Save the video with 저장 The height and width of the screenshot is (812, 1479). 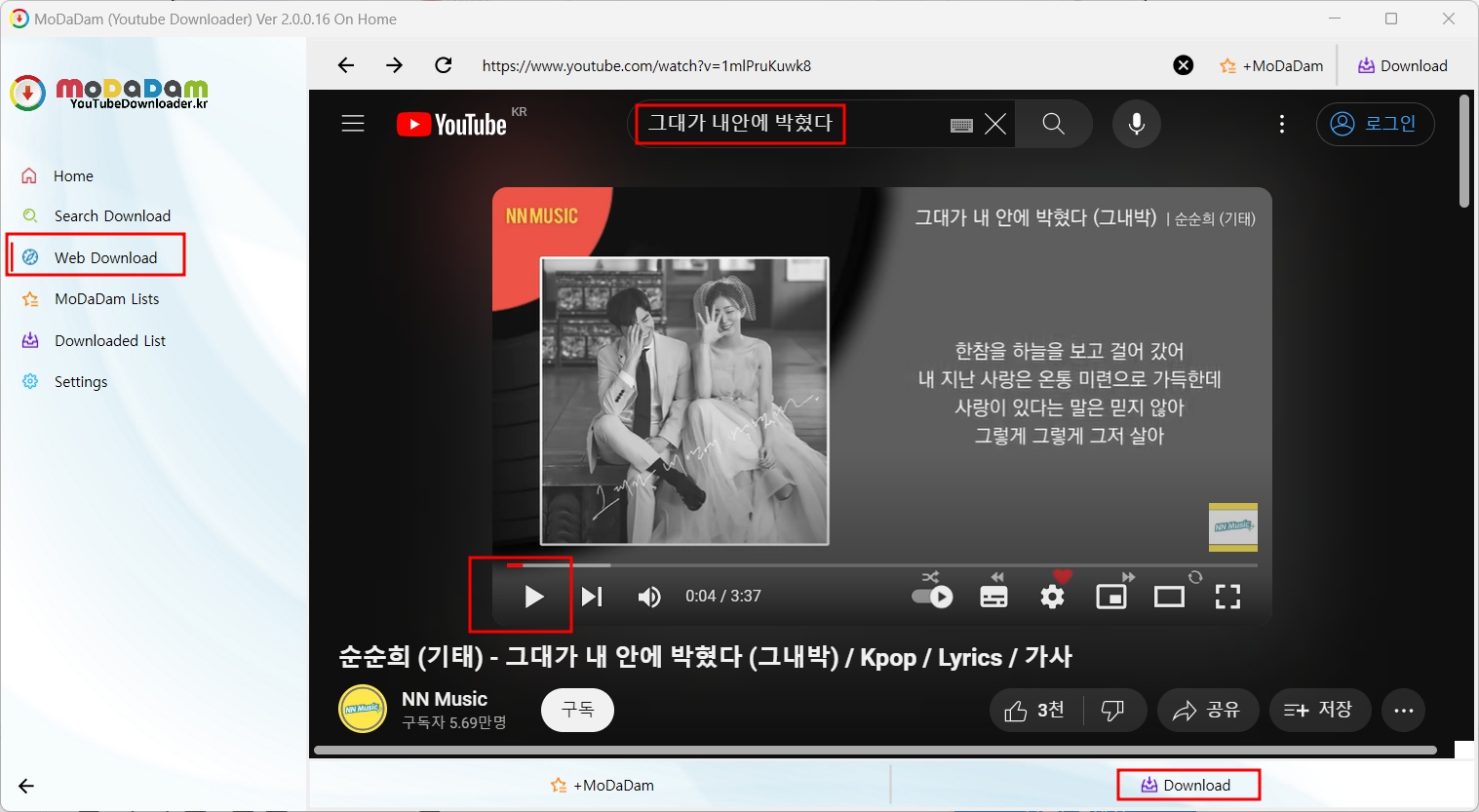point(1320,711)
